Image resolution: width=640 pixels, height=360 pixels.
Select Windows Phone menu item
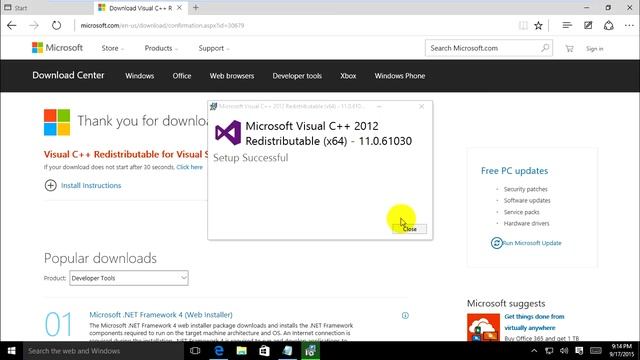400,76
